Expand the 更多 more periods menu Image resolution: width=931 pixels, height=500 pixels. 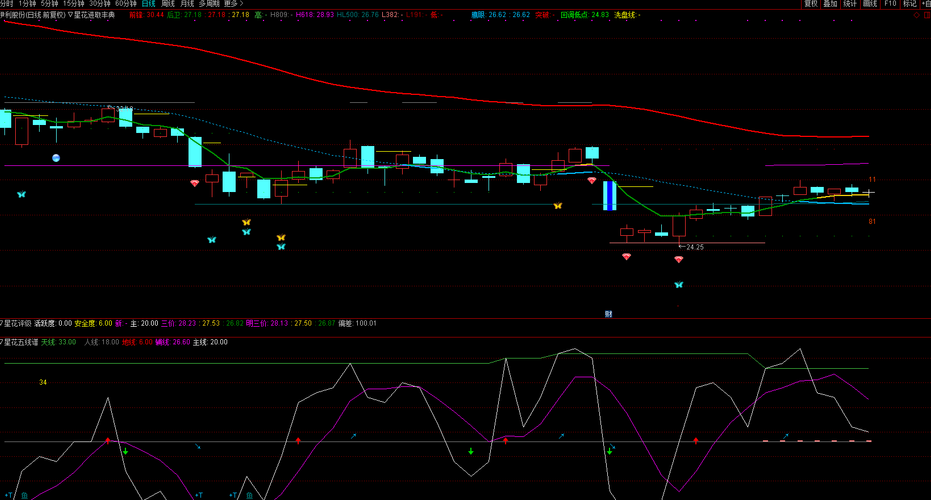(x=233, y=4)
